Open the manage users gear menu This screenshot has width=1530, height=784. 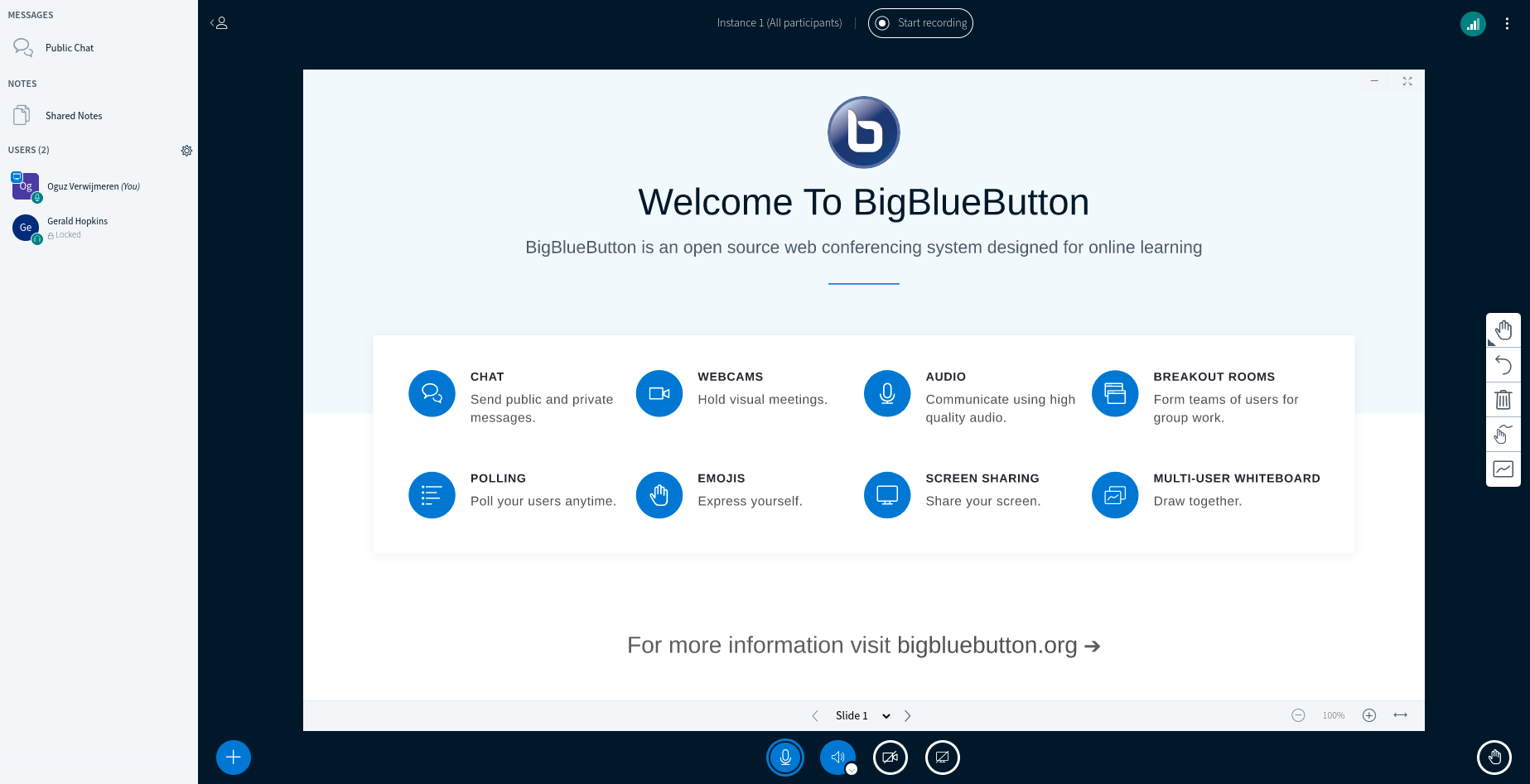pyautogui.click(x=186, y=151)
